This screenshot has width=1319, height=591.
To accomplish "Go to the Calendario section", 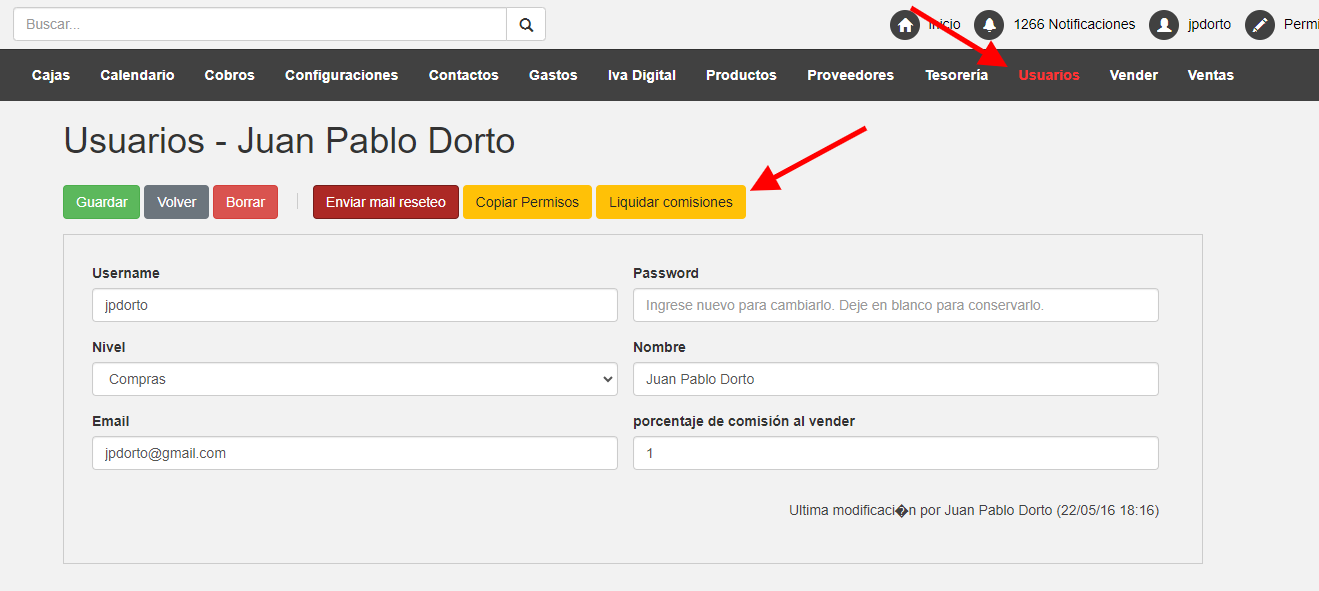I will (x=137, y=75).
